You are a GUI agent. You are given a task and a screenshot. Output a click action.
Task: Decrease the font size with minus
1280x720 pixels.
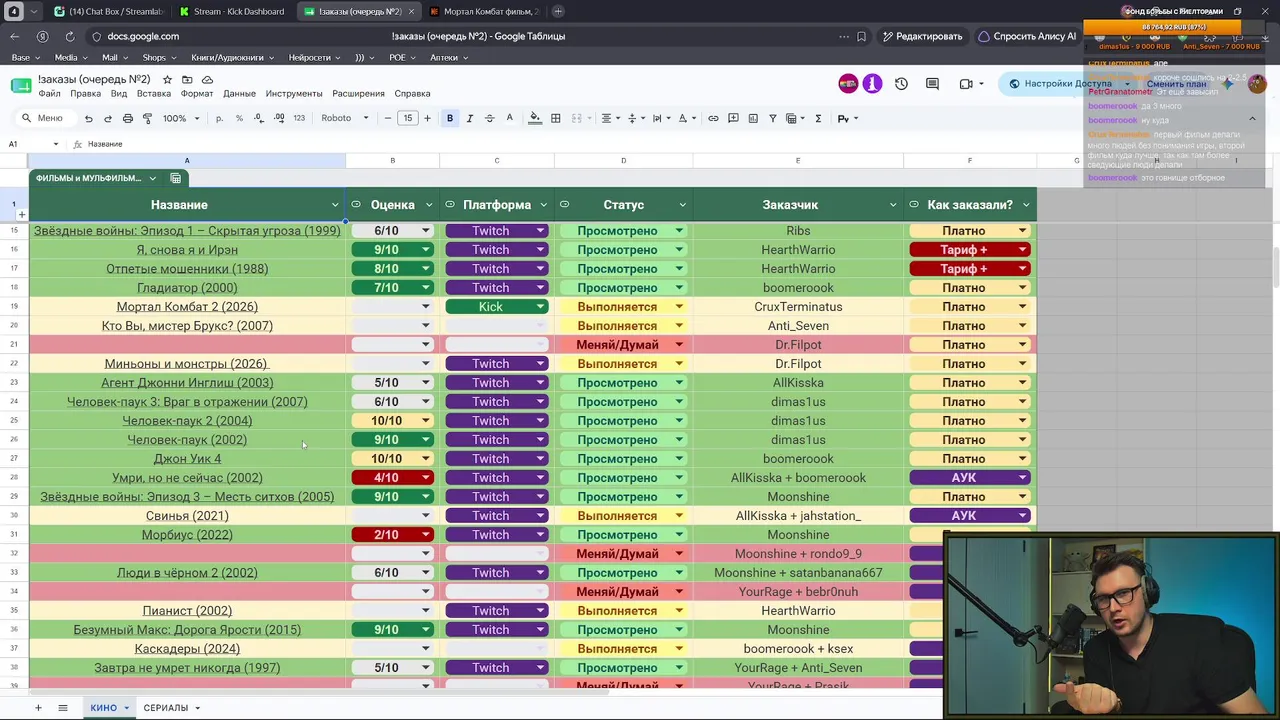tap(388, 118)
